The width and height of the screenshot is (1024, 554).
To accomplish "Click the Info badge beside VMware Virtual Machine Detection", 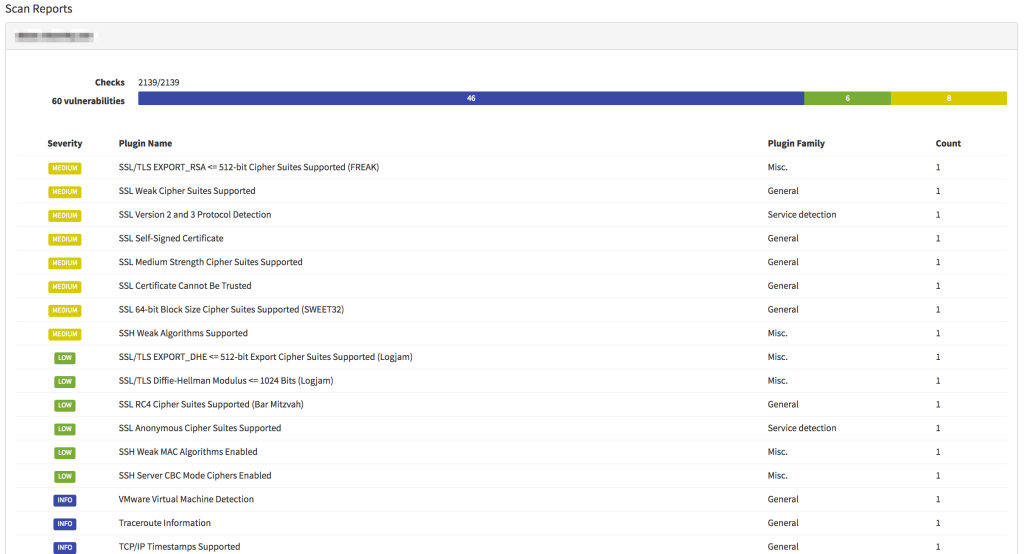I will pyautogui.click(x=65, y=500).
